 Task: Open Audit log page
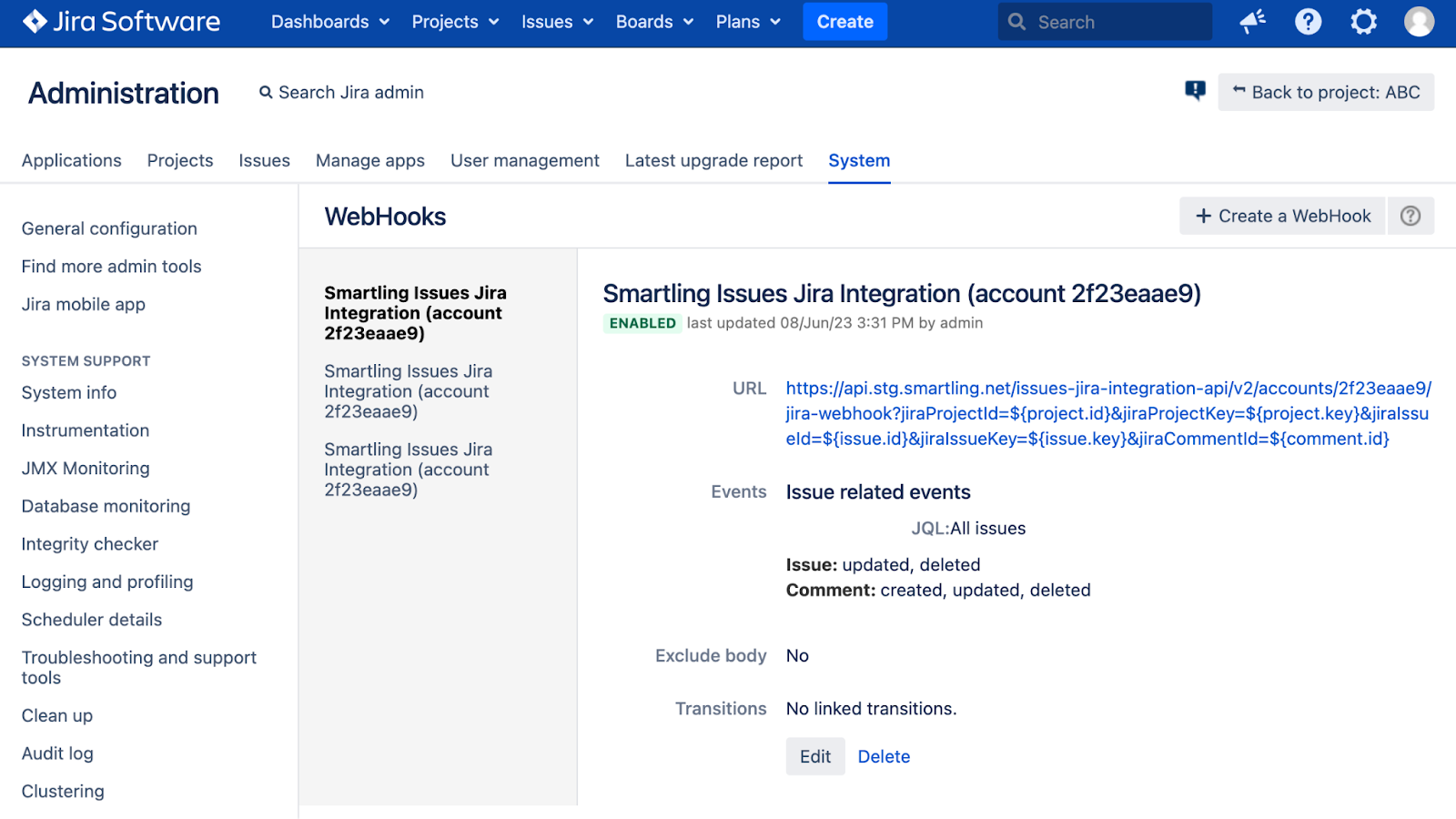coord(57,753)
